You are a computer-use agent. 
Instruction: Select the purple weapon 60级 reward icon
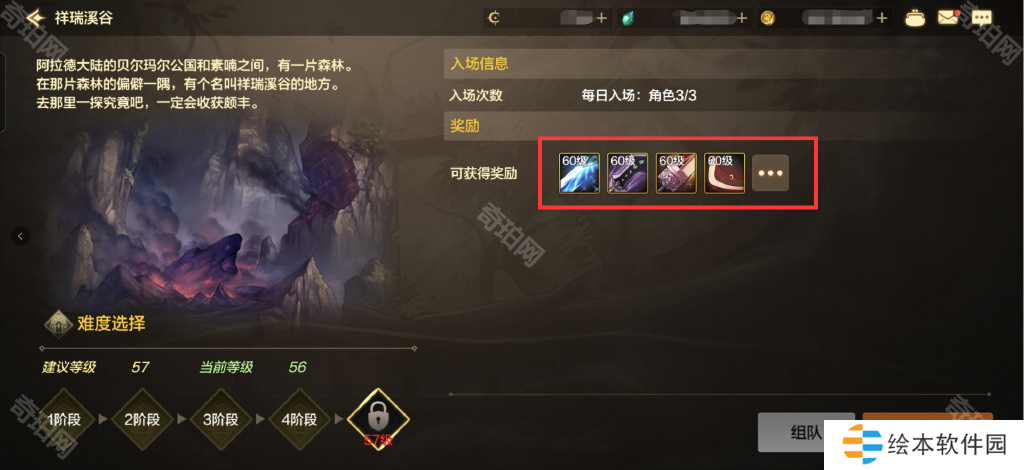pyautogui.click(x=627, y=173)
